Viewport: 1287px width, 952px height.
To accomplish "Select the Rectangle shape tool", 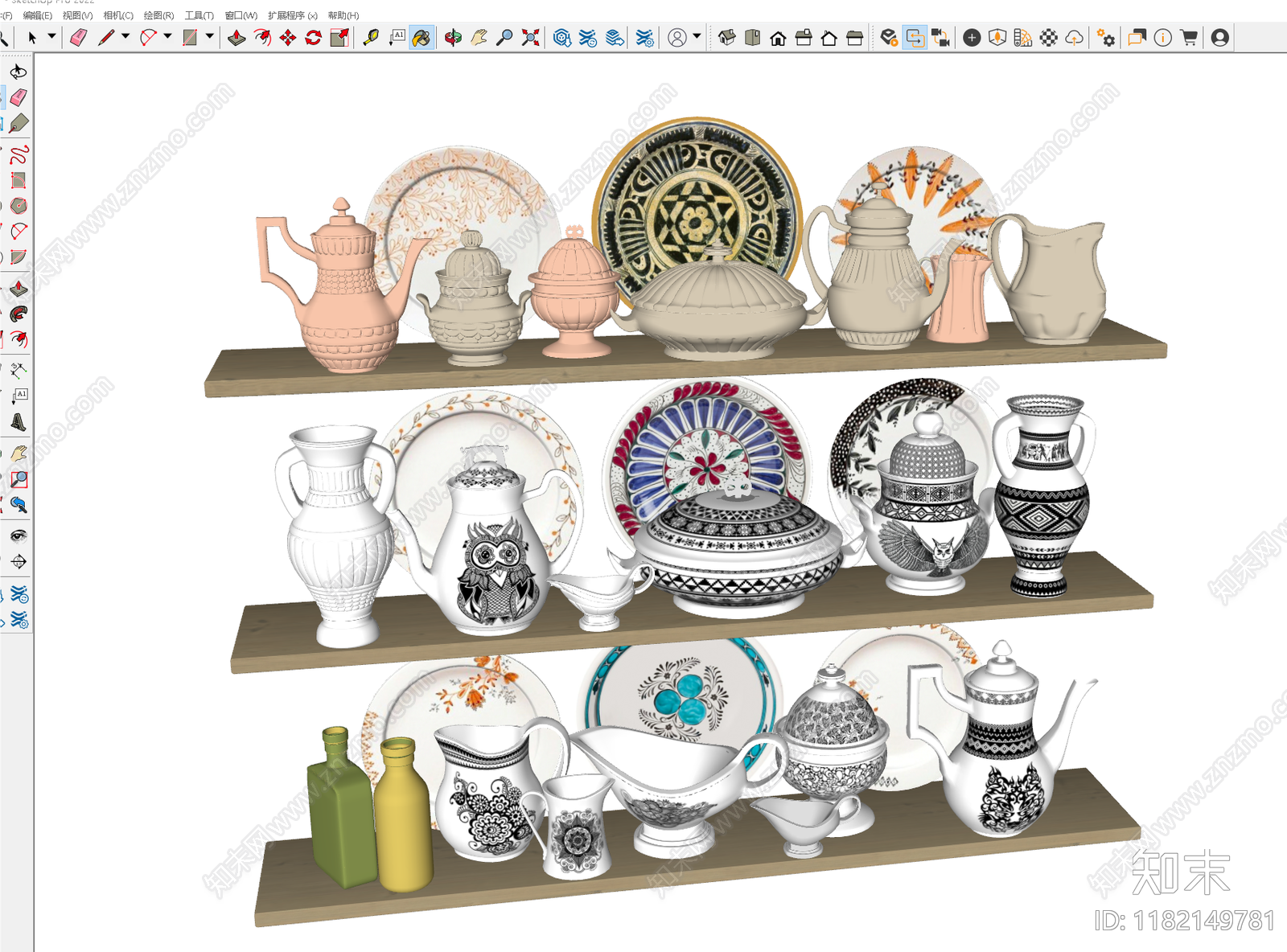I will coord(190,38).
